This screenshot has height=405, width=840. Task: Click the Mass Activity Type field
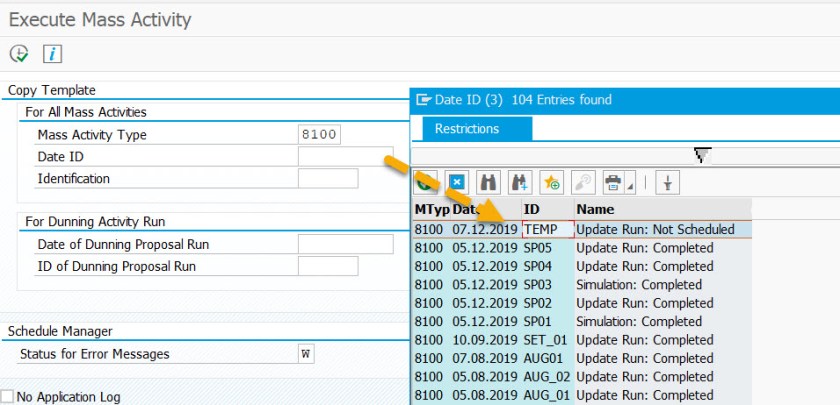click(x=320, y=135)
